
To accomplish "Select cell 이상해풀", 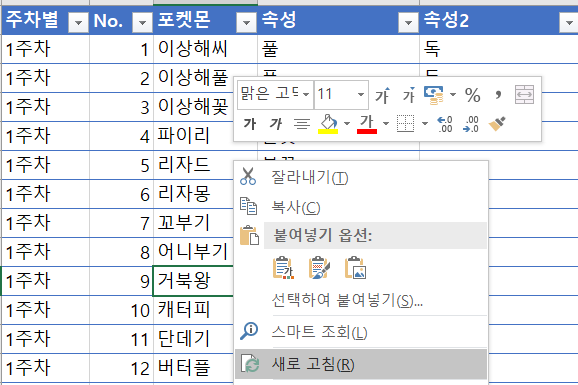I will point(194,78).
